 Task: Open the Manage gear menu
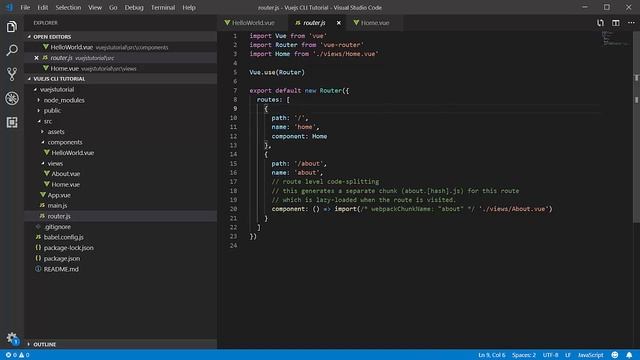(12, 338)
